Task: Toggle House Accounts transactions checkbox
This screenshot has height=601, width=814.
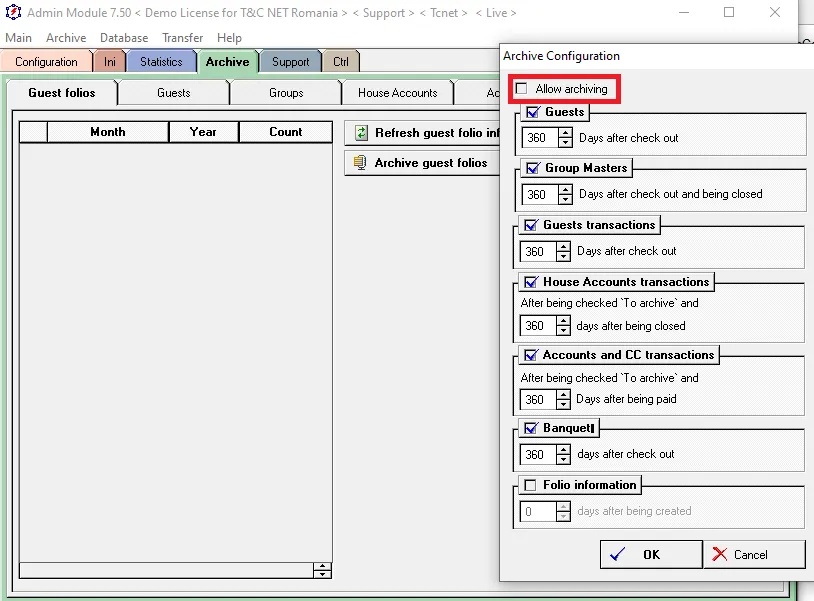Action: click(x=531, y=282)
